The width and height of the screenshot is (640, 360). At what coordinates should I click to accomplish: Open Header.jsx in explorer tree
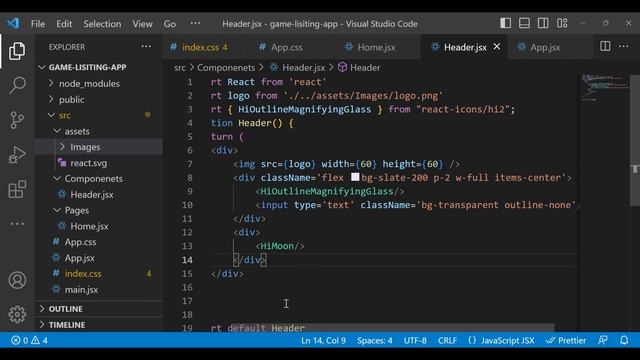[92, 195]
